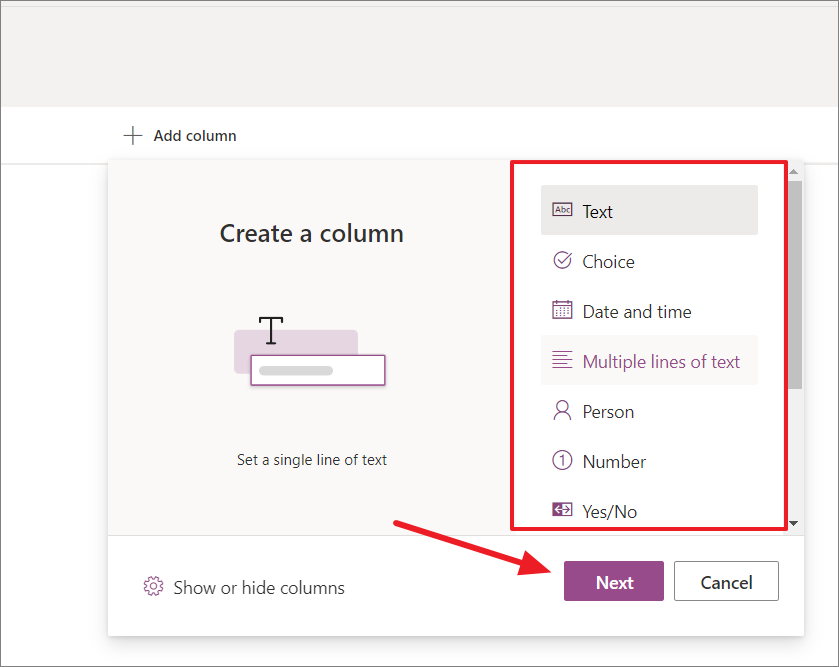Select the Multiple lines of text icon
The height and width of the screenshot is (667, 839).
point(563,361)
